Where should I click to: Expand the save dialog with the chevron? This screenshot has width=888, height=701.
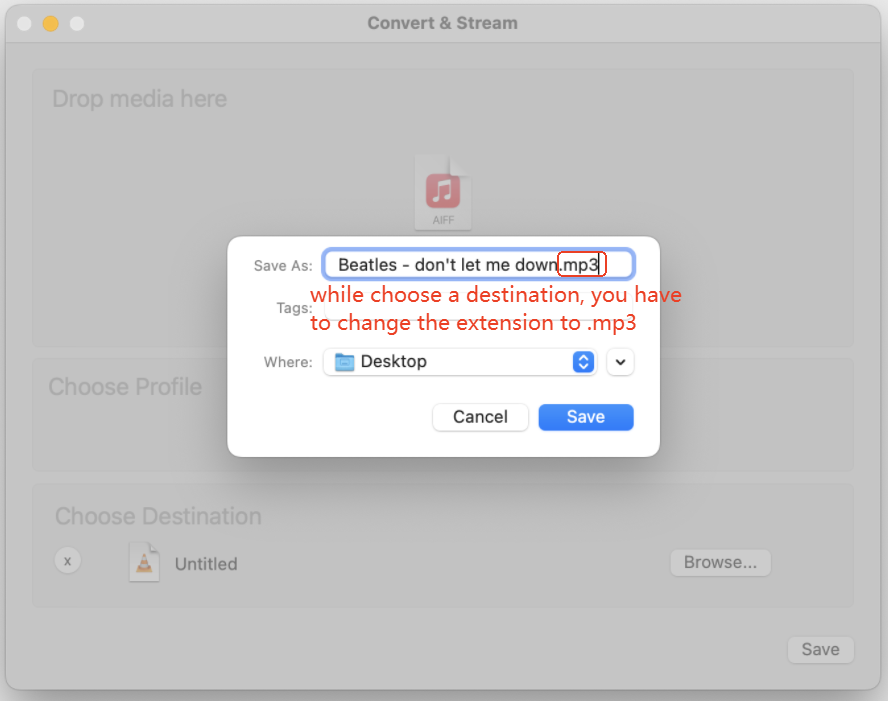[x=621, y=362]
